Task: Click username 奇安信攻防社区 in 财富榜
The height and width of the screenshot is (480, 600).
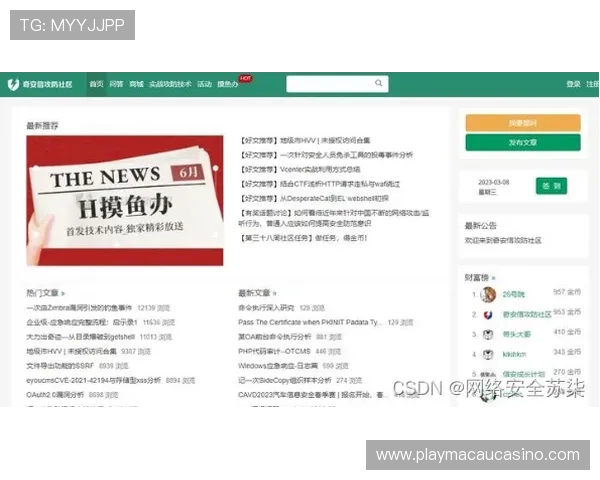Action: click(x=527, y=314)
